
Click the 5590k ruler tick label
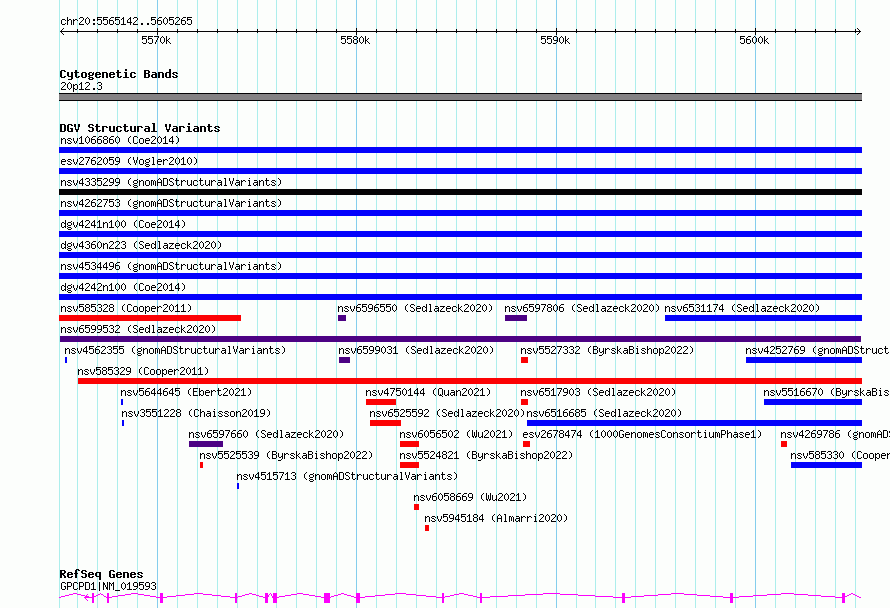coord(555,40)
